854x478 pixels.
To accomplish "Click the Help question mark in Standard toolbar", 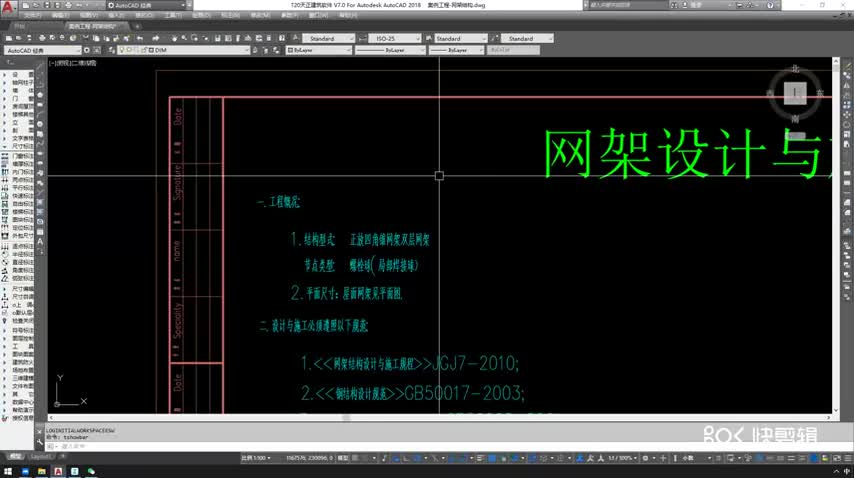I will tap(282, 39).
